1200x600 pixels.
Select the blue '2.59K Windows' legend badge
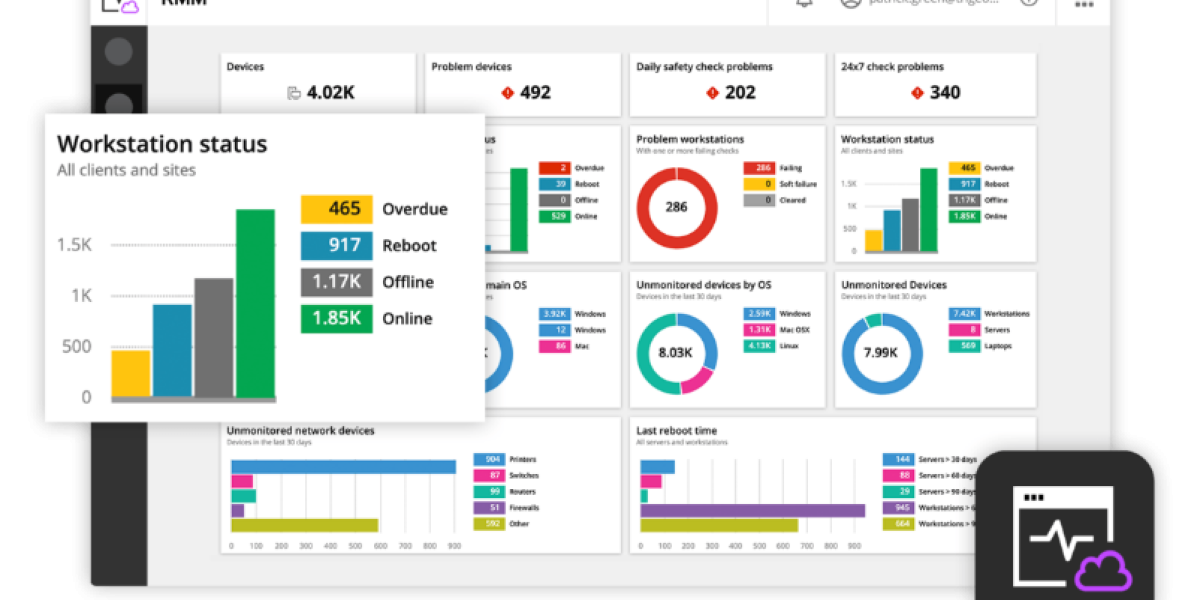click(761, 314)
